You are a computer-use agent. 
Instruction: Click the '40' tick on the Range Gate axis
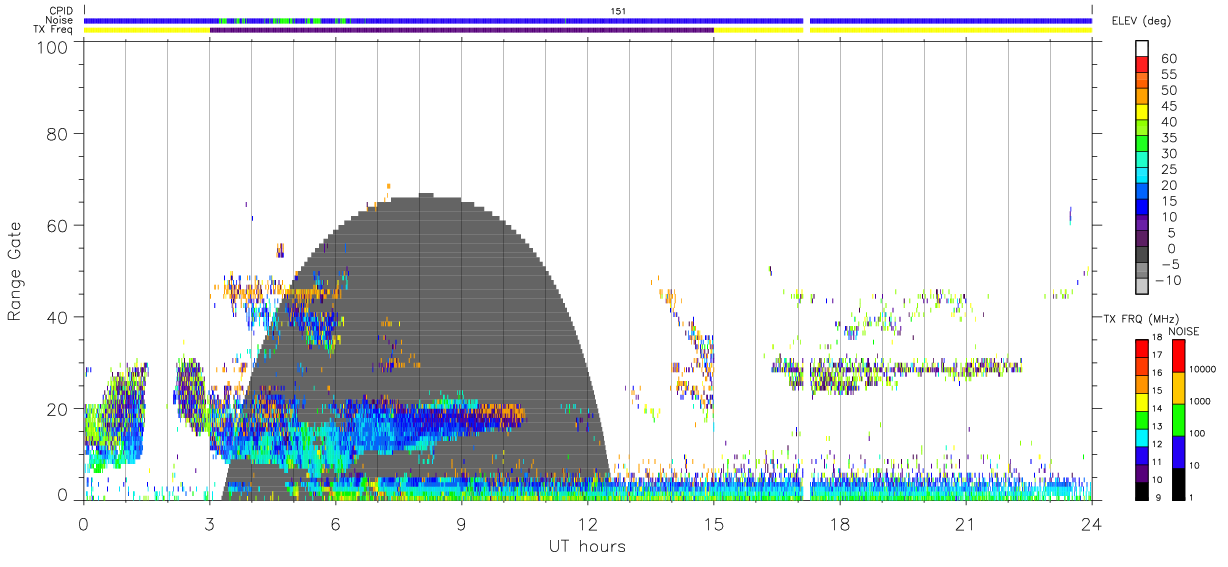coord(57,317)
